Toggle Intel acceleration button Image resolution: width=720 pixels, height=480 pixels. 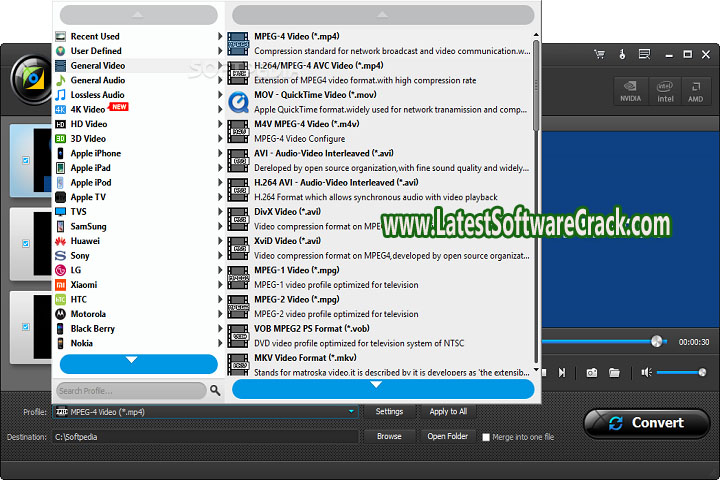coord(665,92)
